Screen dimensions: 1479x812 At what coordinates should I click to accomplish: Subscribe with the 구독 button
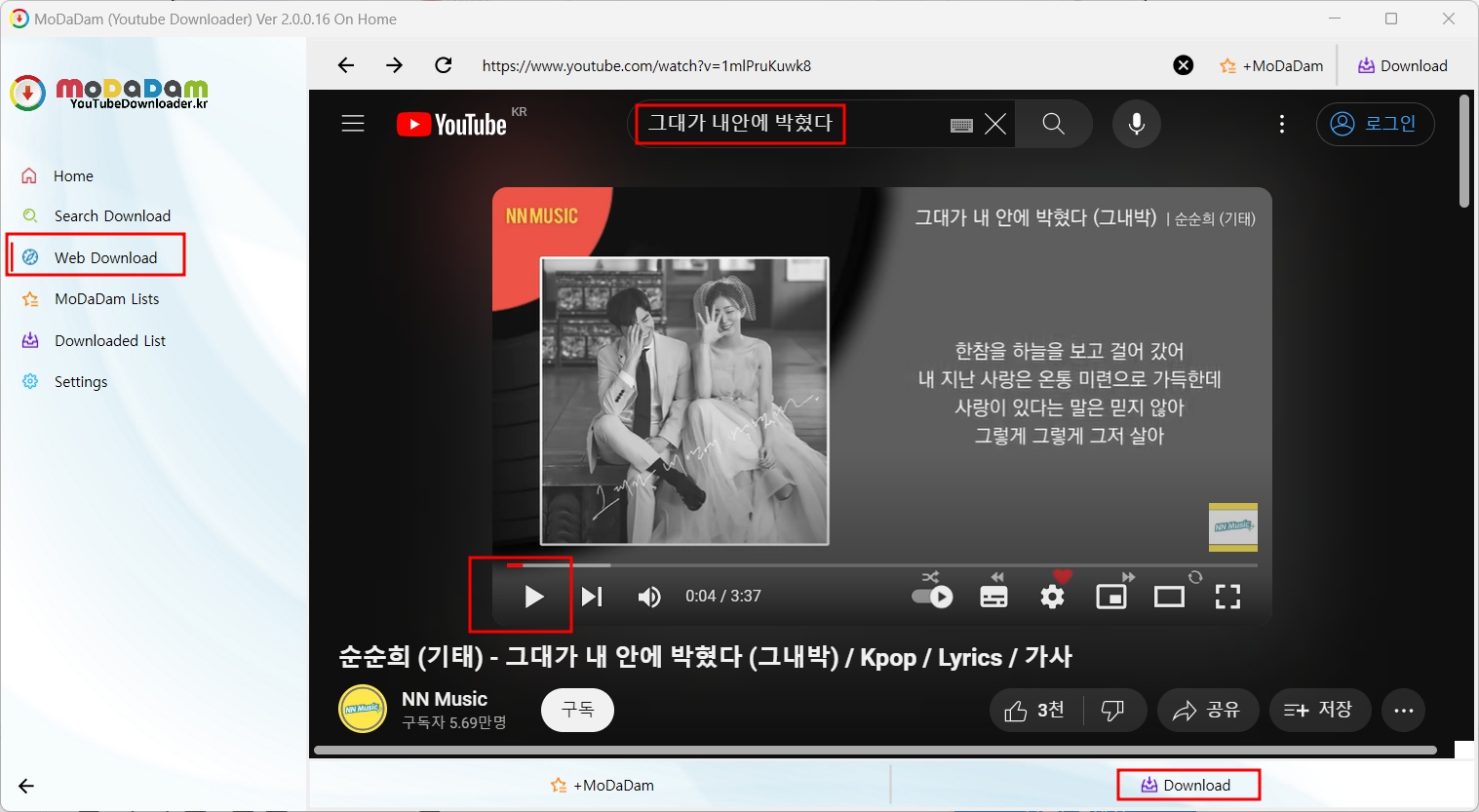[x=577, y=710]
